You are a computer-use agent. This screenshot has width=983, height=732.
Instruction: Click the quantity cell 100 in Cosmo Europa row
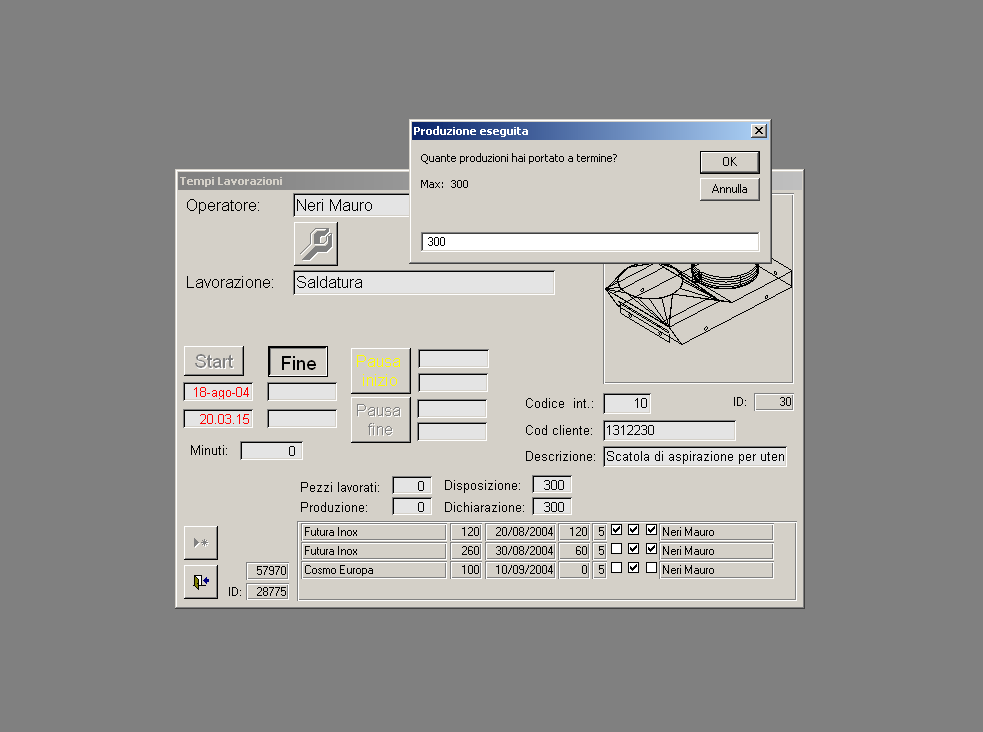click(x=466, y=570)
